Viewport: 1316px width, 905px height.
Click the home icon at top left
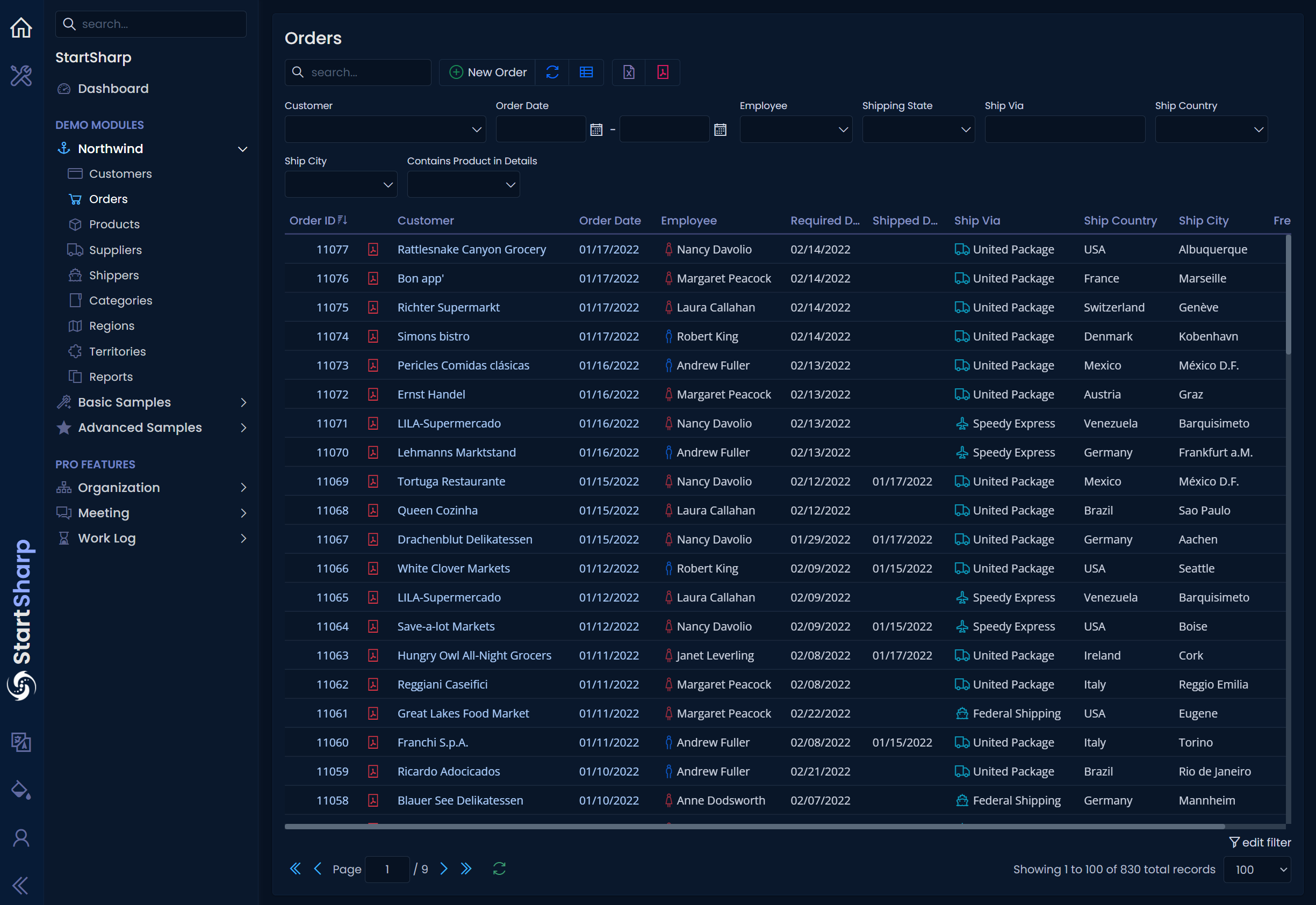(21, 27)
